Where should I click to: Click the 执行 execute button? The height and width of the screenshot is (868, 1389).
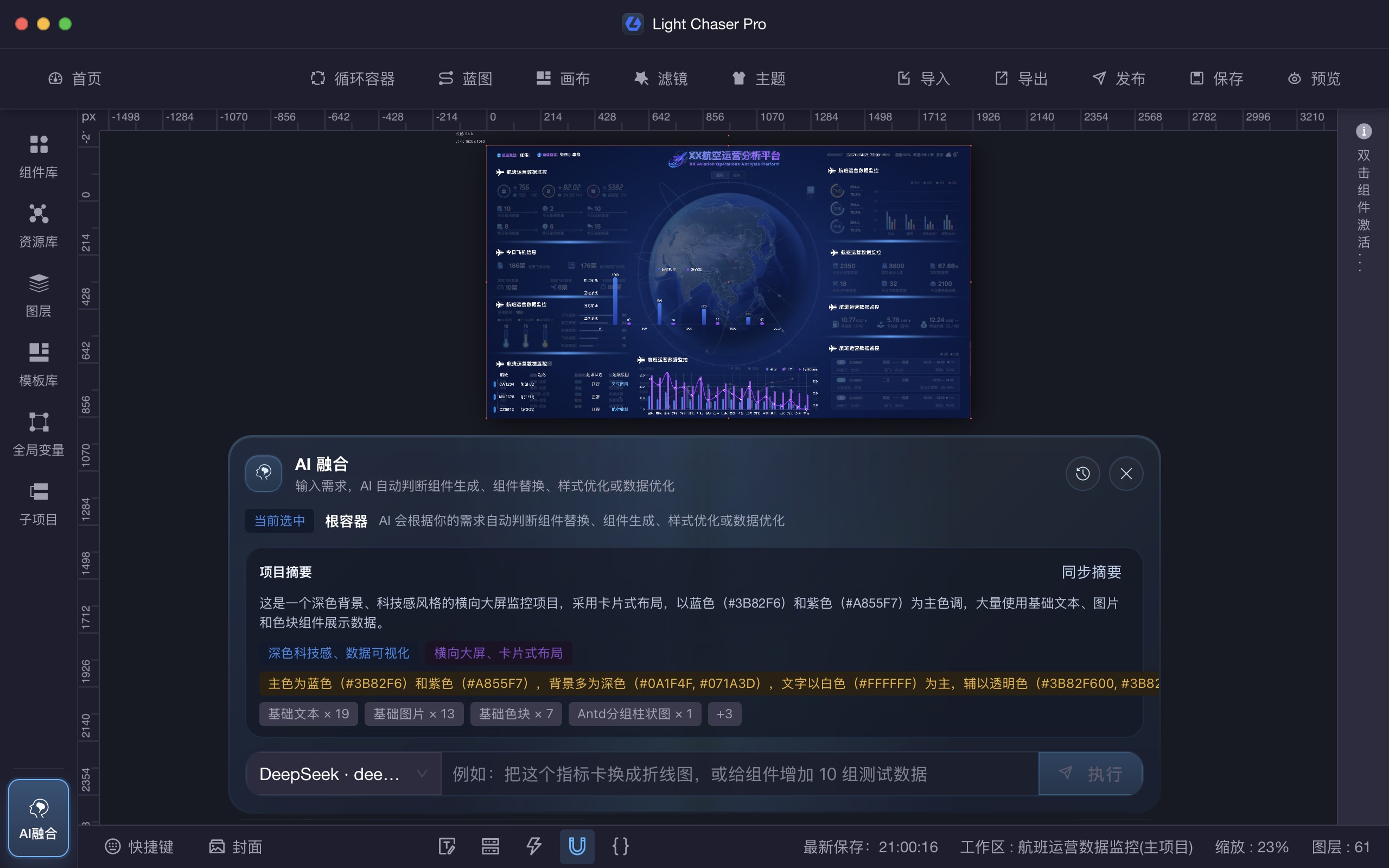click(x=1090, y=774)
